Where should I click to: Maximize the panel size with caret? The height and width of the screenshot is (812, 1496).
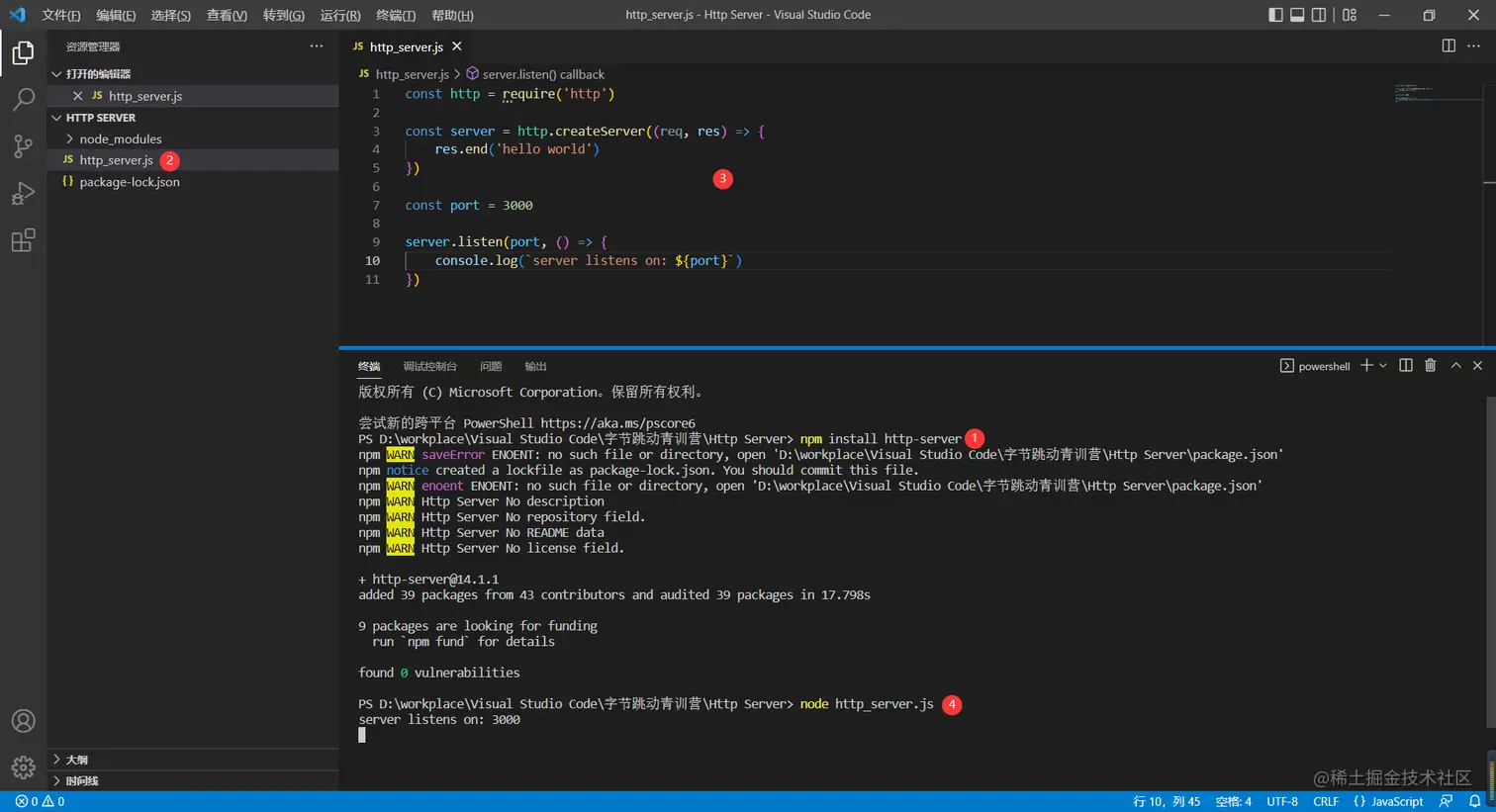(x=1455, y=365)
